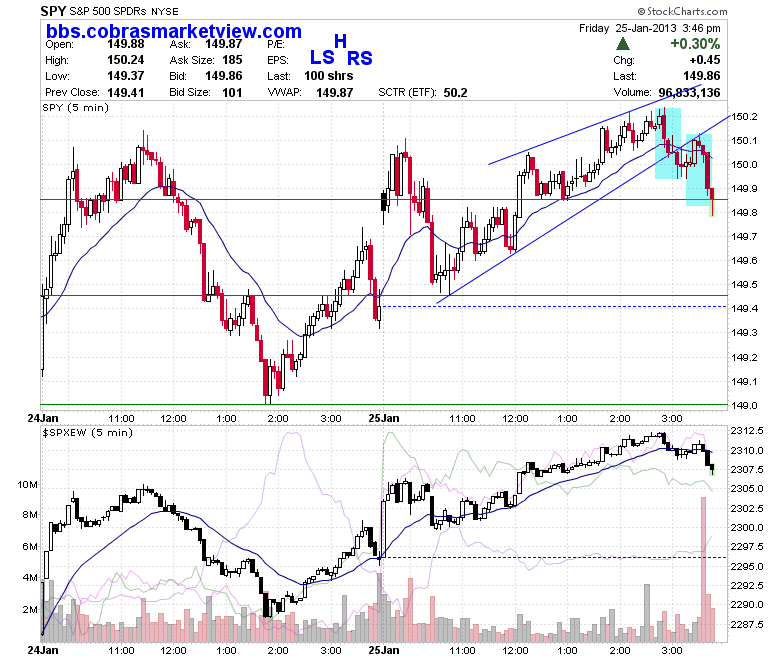Click the tallest red volume bar near close

[x=703, y=569]
